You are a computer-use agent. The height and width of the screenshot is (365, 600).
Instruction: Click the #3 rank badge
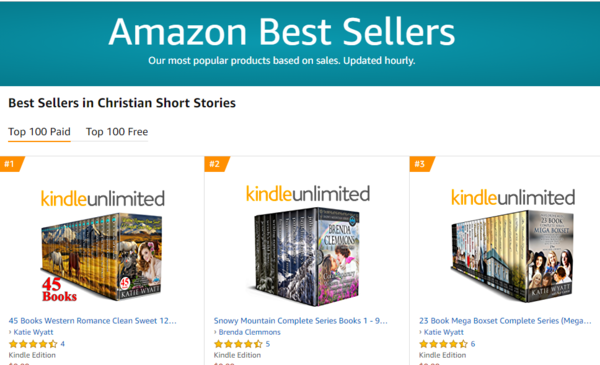422,164
